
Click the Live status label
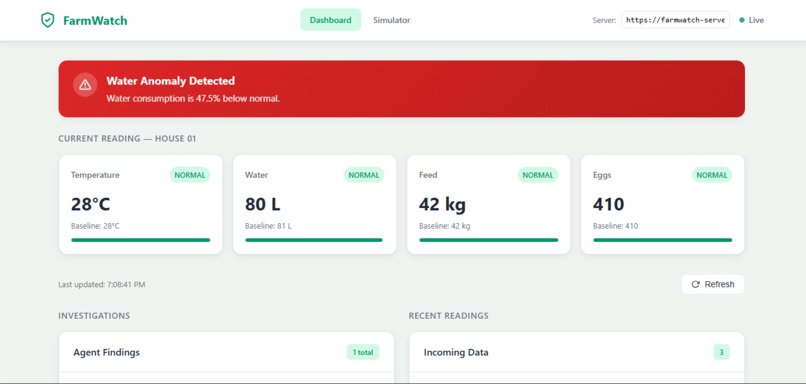[756, 20]
